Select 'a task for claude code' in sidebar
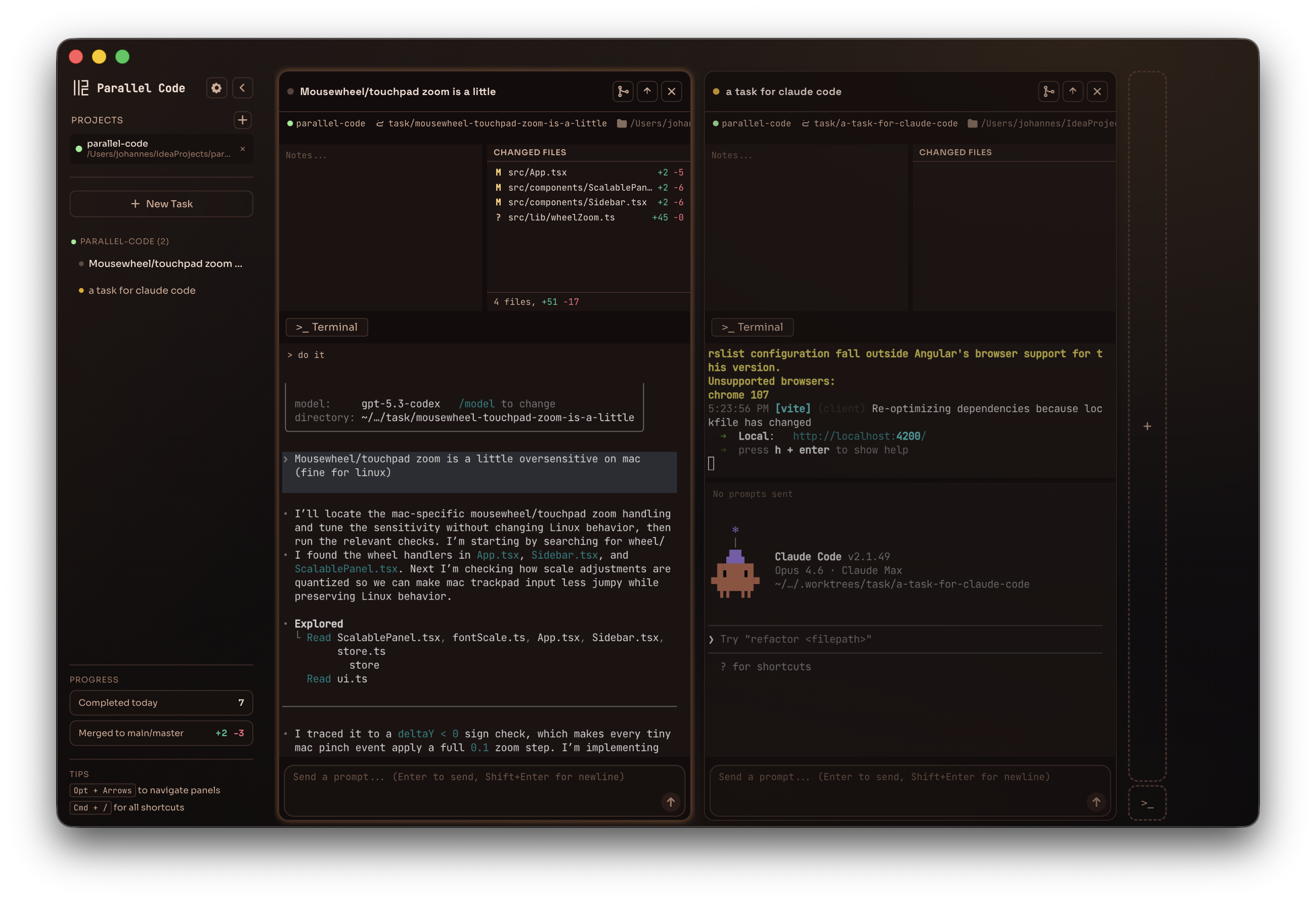 pos(142,291)
